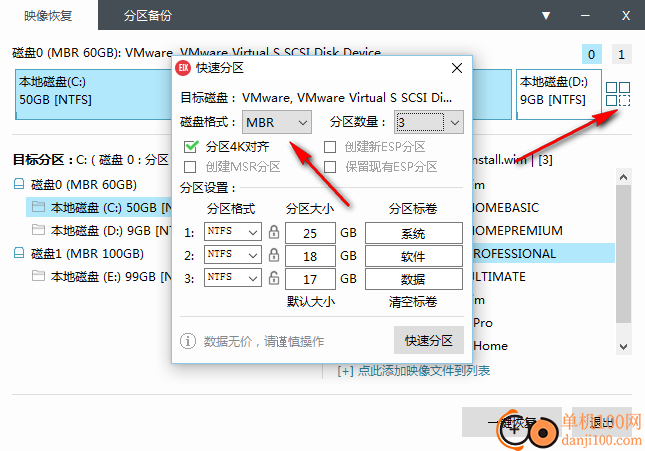645x451 pixels.
Task: Select tree item 本地磁盘 (D:) 9GB
Action: 111,230
